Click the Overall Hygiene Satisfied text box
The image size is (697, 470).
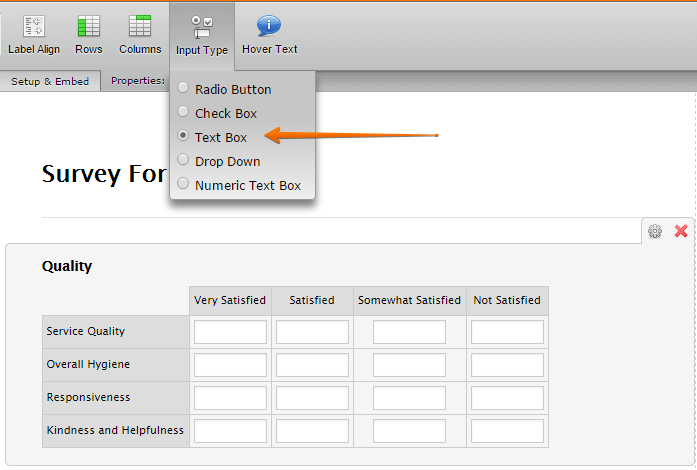pos(312,365)
